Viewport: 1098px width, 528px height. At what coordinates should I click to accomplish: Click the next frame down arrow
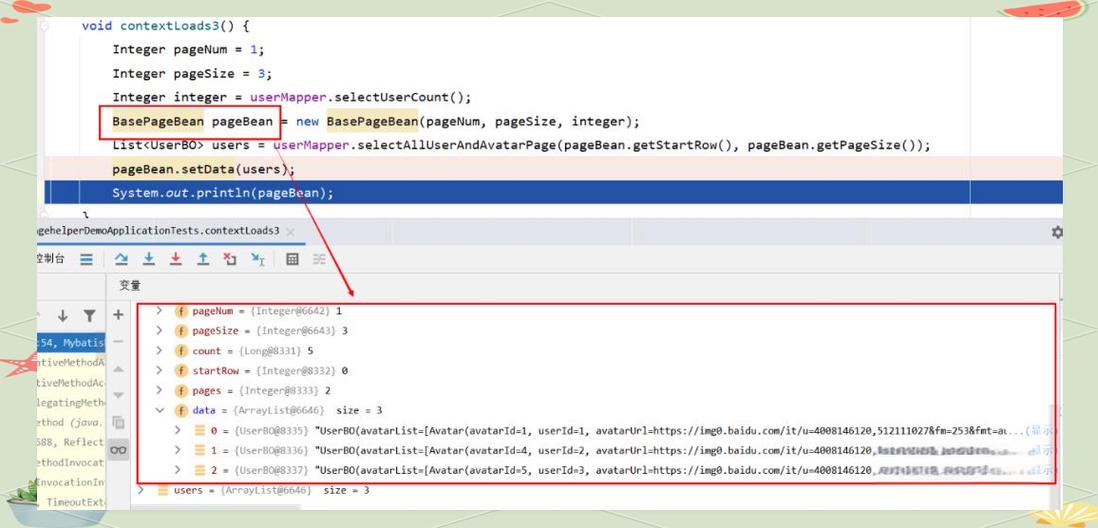point(62,316)
